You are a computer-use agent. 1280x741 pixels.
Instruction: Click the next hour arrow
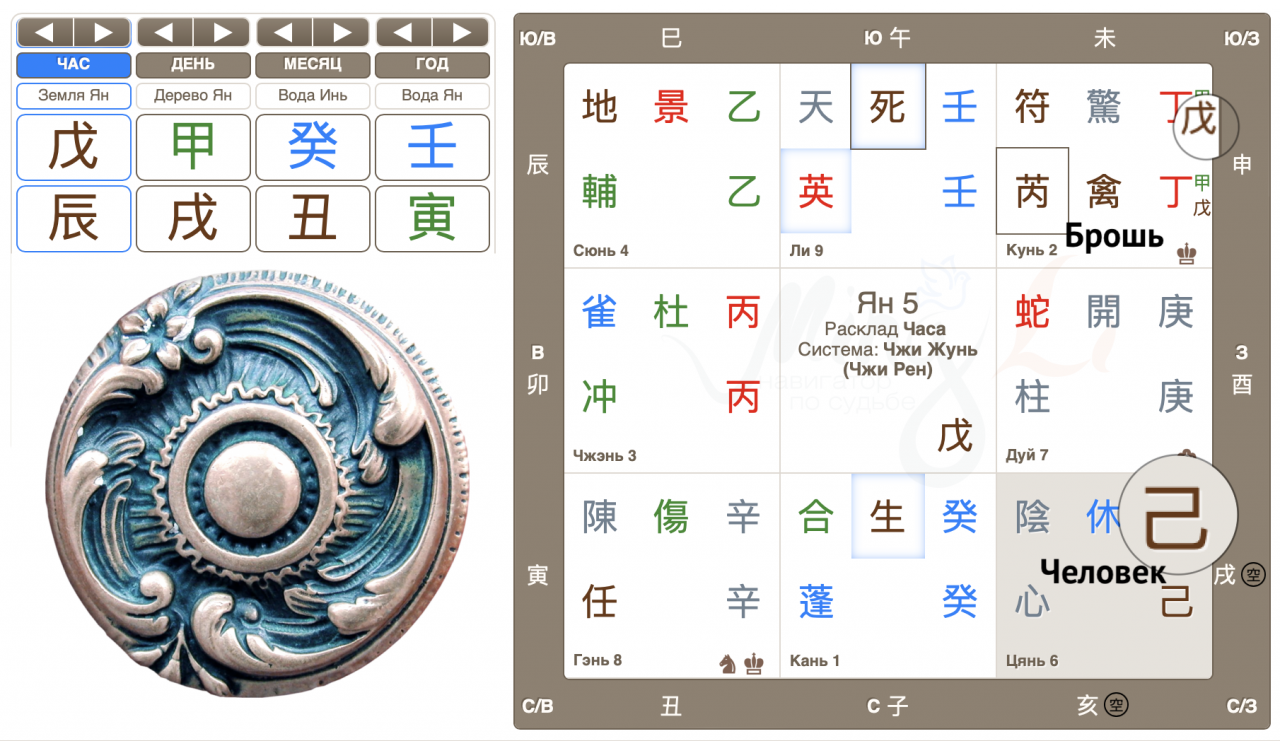[x=103, y=33]
